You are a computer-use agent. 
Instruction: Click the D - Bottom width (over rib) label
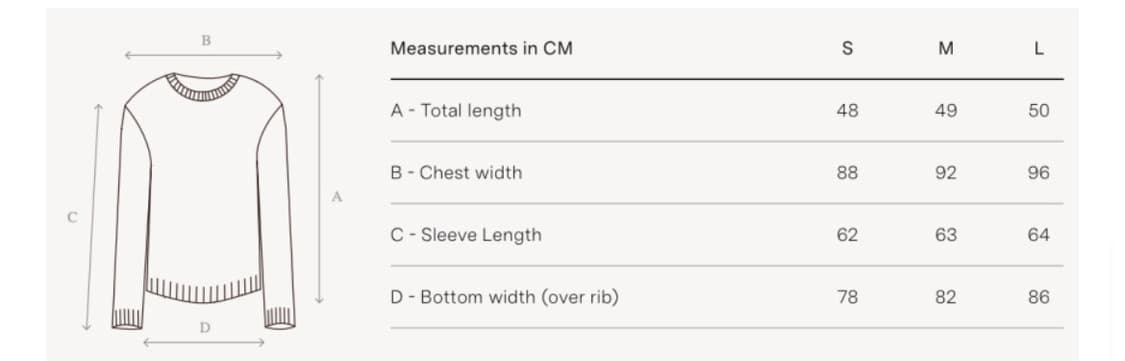504,297
